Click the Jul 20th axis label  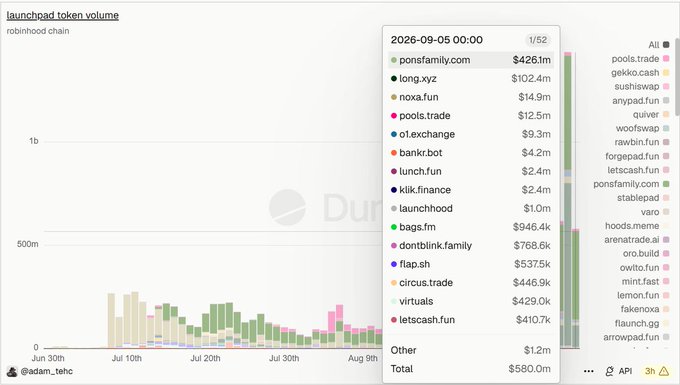pyautogui.click(x=205, y=359)
